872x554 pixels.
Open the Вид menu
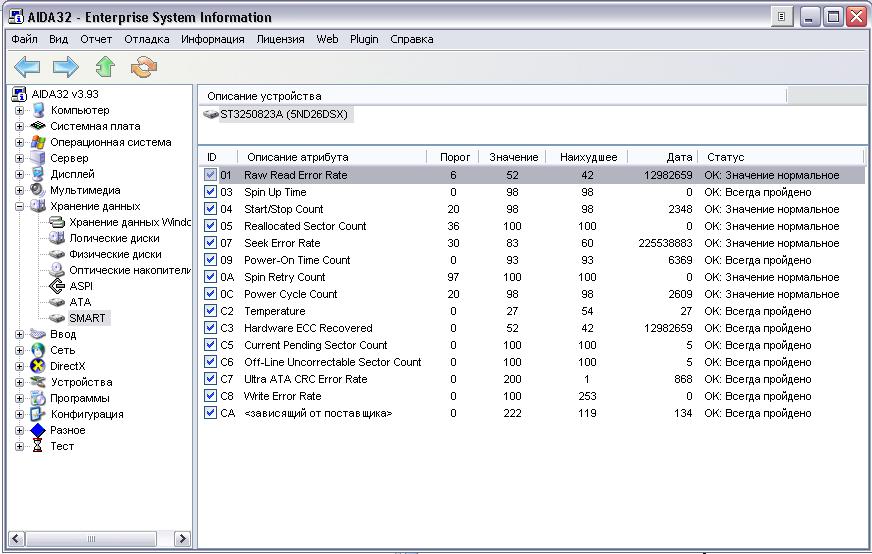coord(58,39)
